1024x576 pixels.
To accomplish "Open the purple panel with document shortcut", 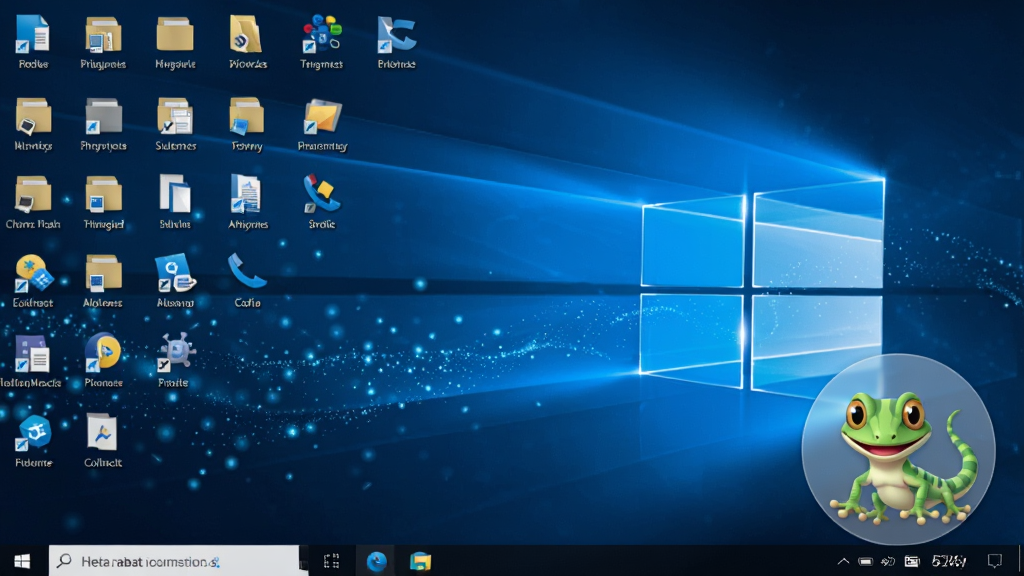I will (33, 353).
